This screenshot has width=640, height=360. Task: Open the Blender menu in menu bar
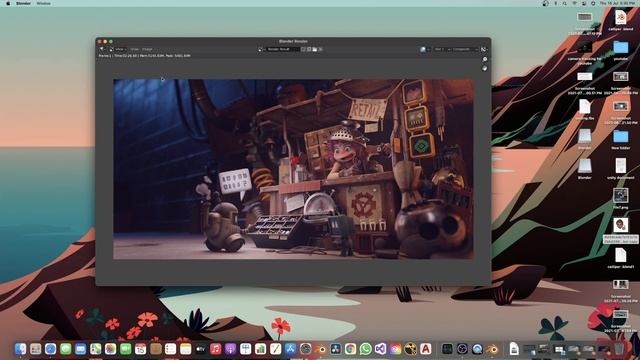pyautogui.click(x=23, y=3)
